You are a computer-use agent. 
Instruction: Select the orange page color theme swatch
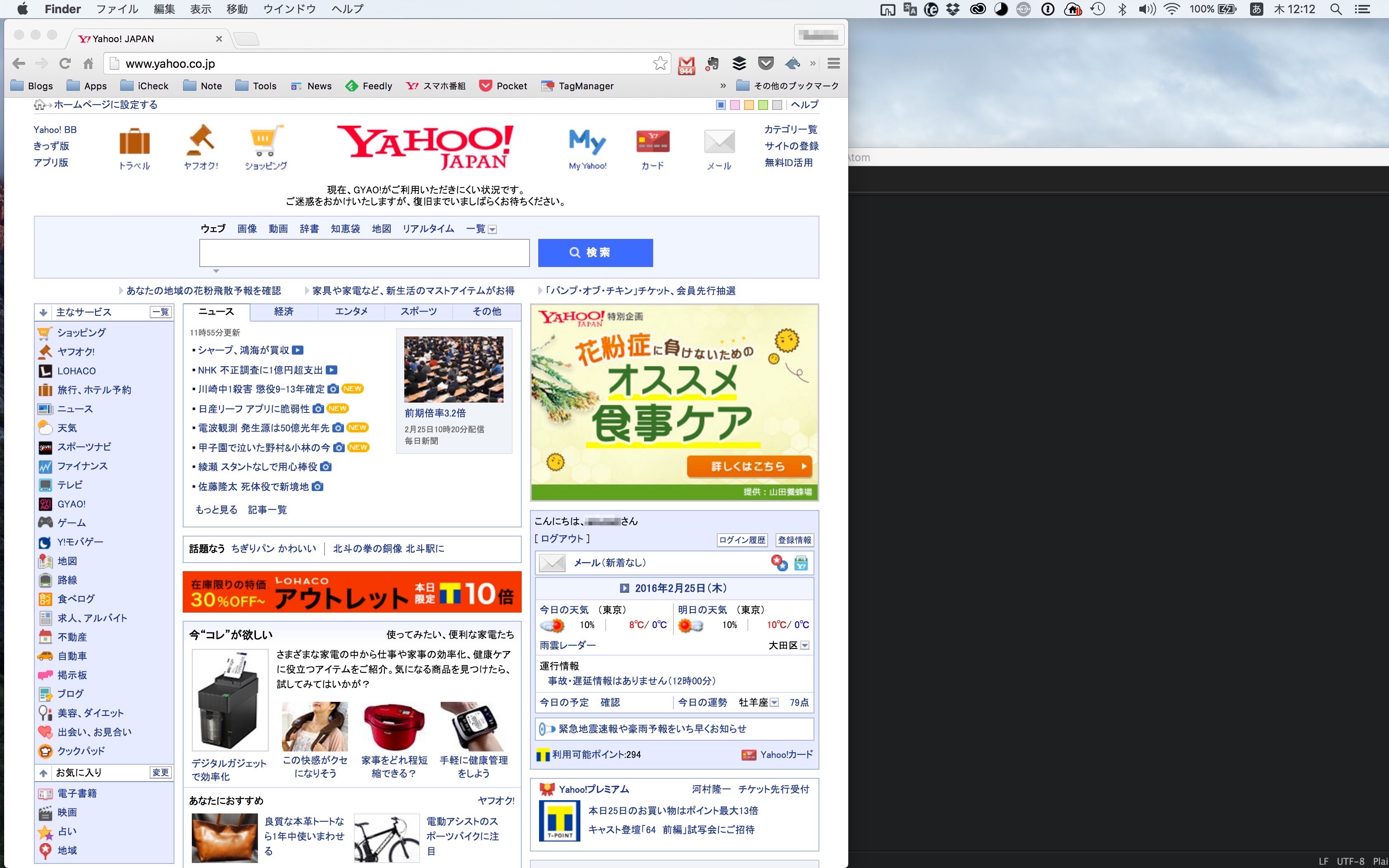[x=749, y=105]
